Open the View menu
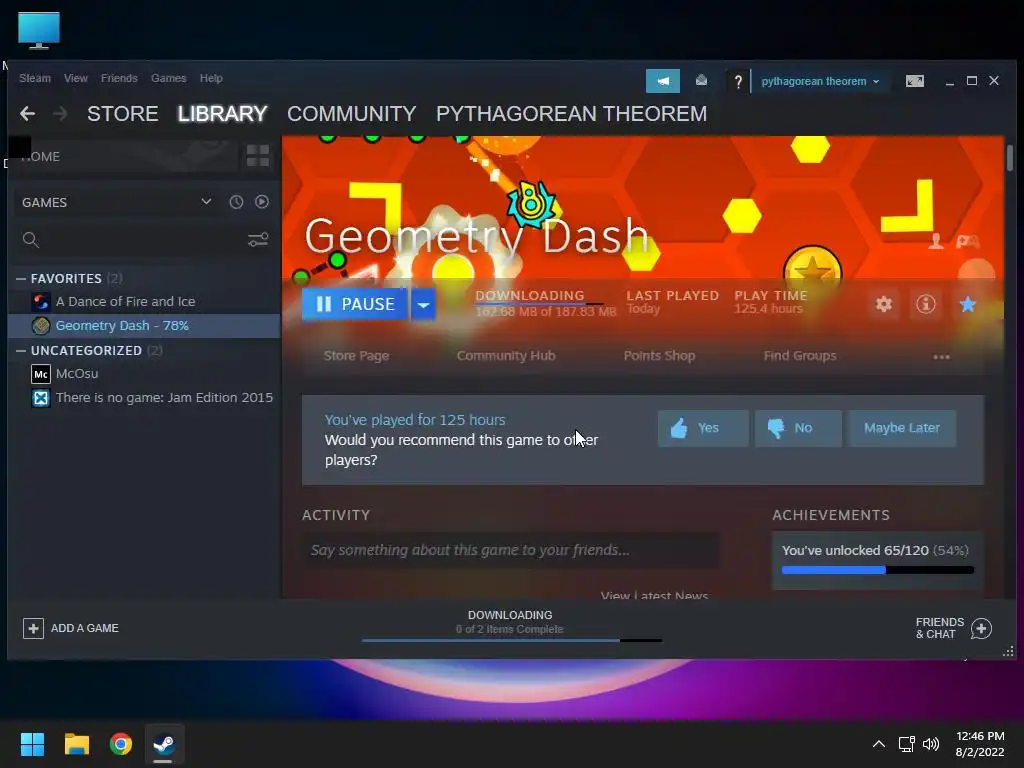Screen dimensions: 1024x768 [76, 78]
